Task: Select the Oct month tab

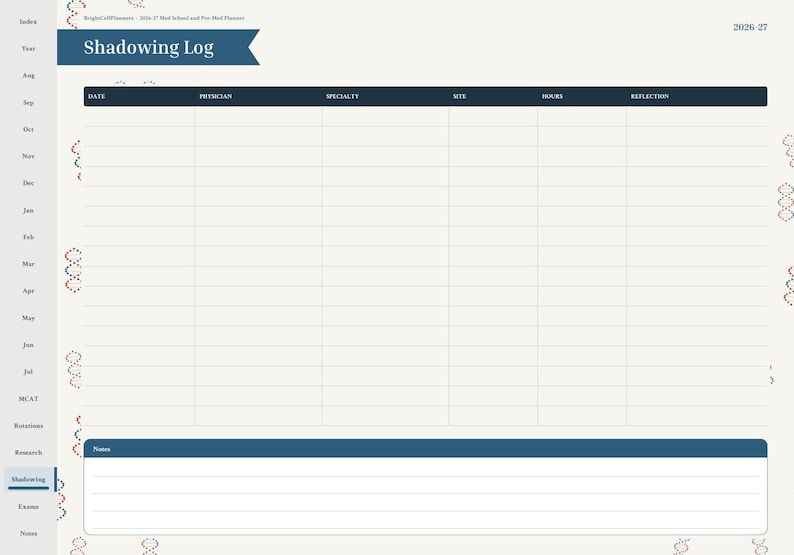Action: 28,130
